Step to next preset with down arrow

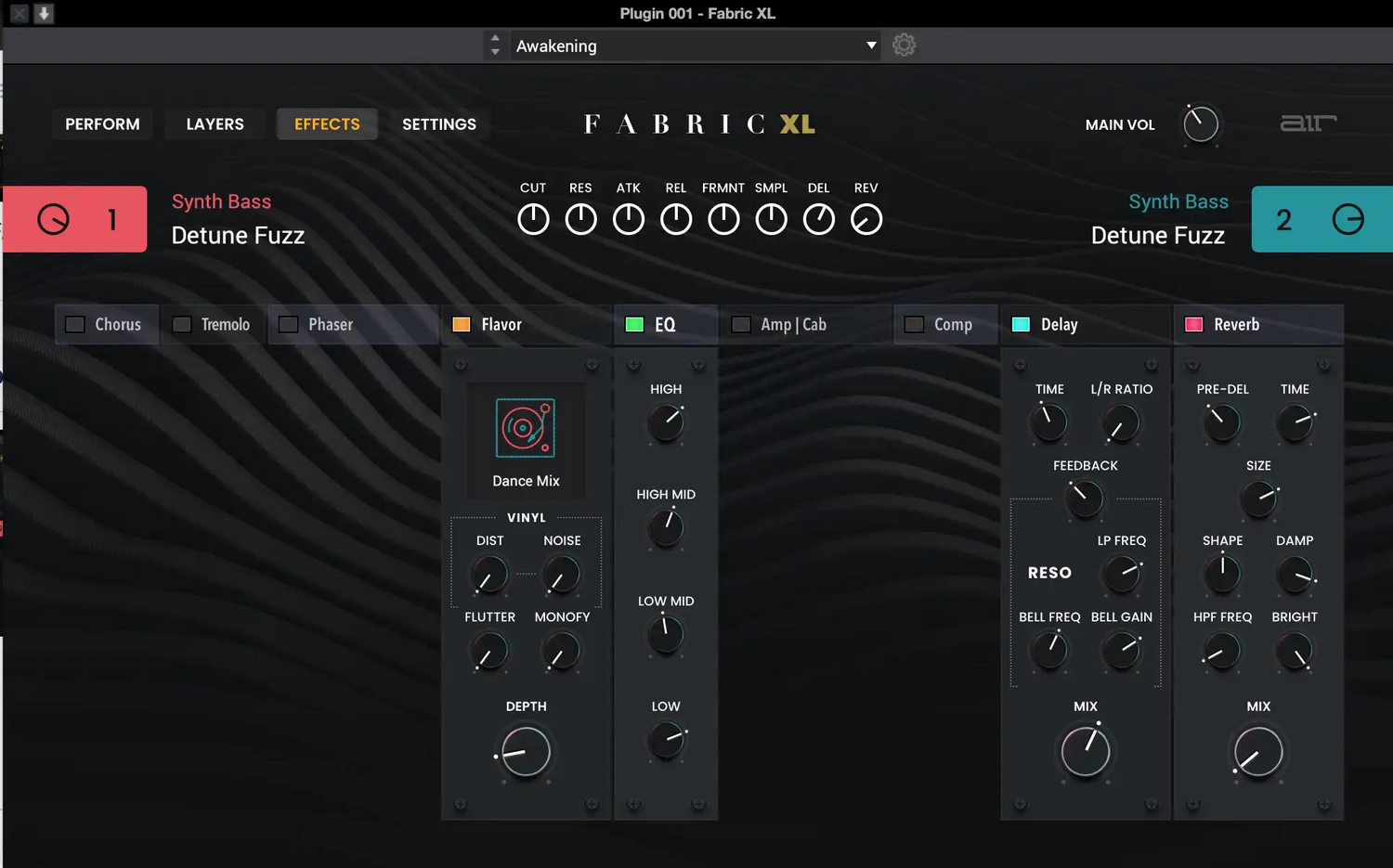click(x=495, y=52)
